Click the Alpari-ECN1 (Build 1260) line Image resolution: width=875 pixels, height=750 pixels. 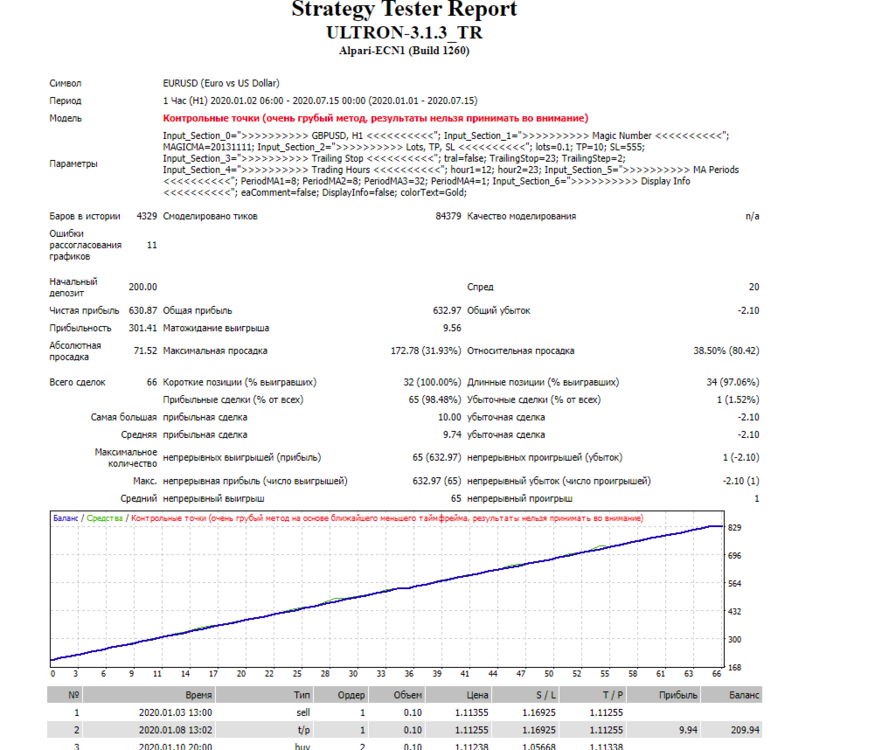[404, 51]
